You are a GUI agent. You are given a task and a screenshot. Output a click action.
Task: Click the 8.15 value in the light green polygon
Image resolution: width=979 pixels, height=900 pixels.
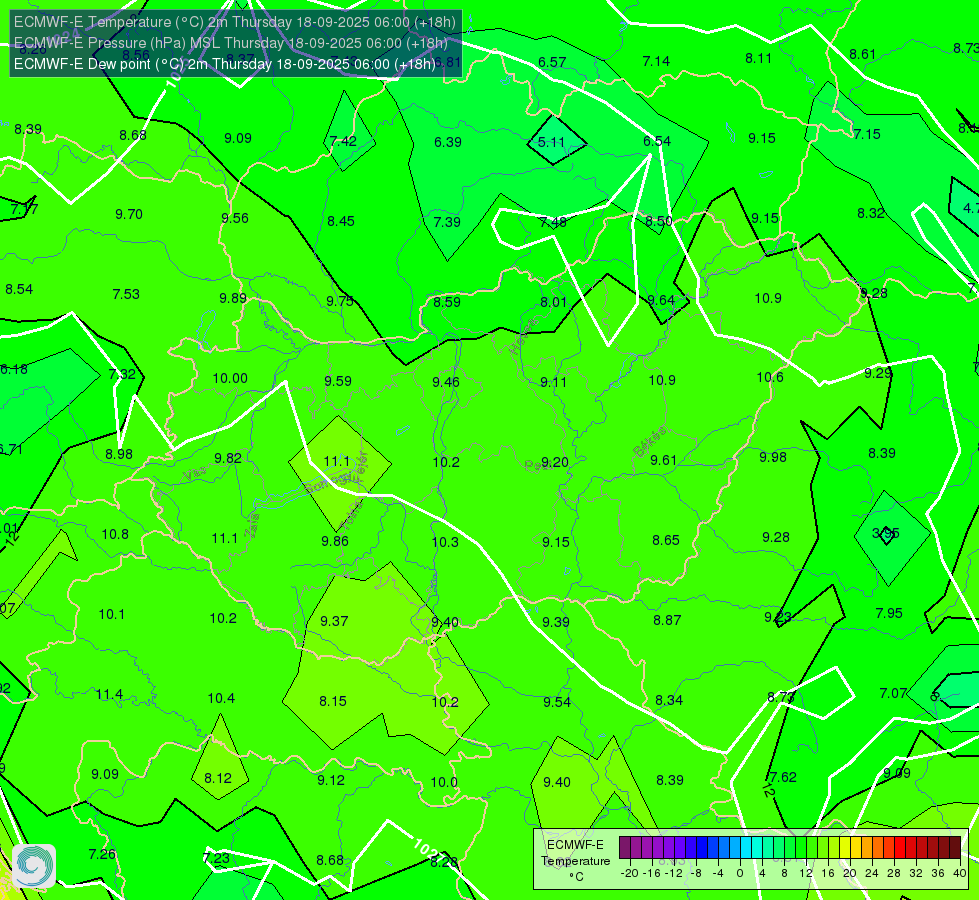tap(333, 701)
